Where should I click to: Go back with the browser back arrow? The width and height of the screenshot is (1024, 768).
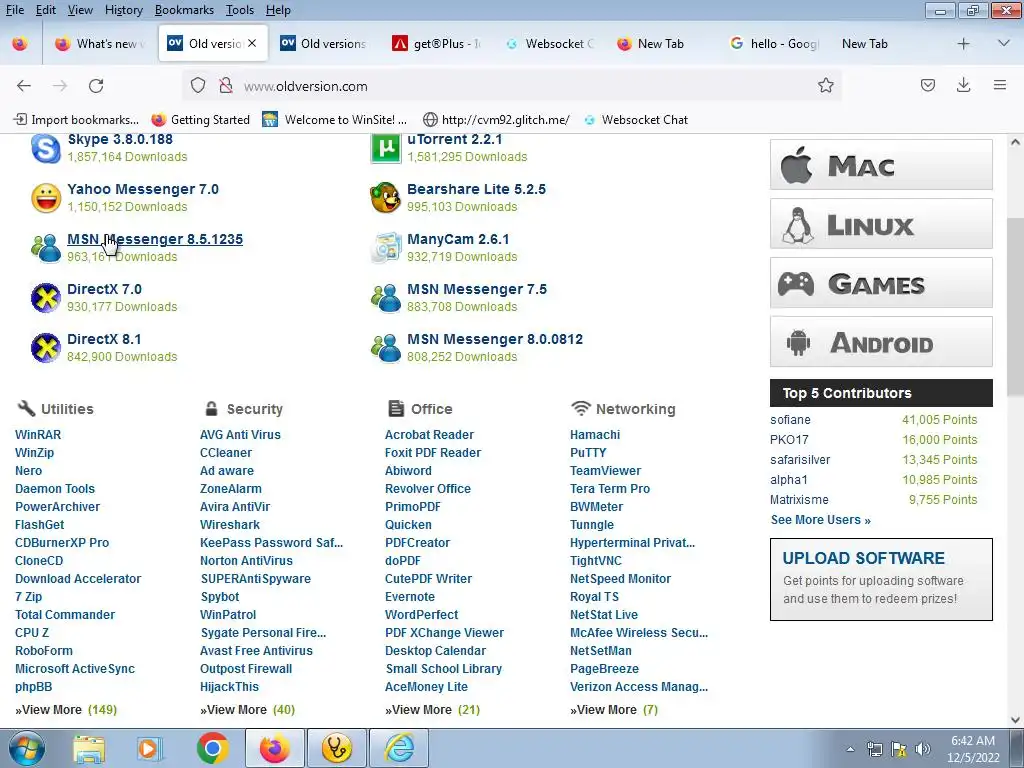[24, 86]
